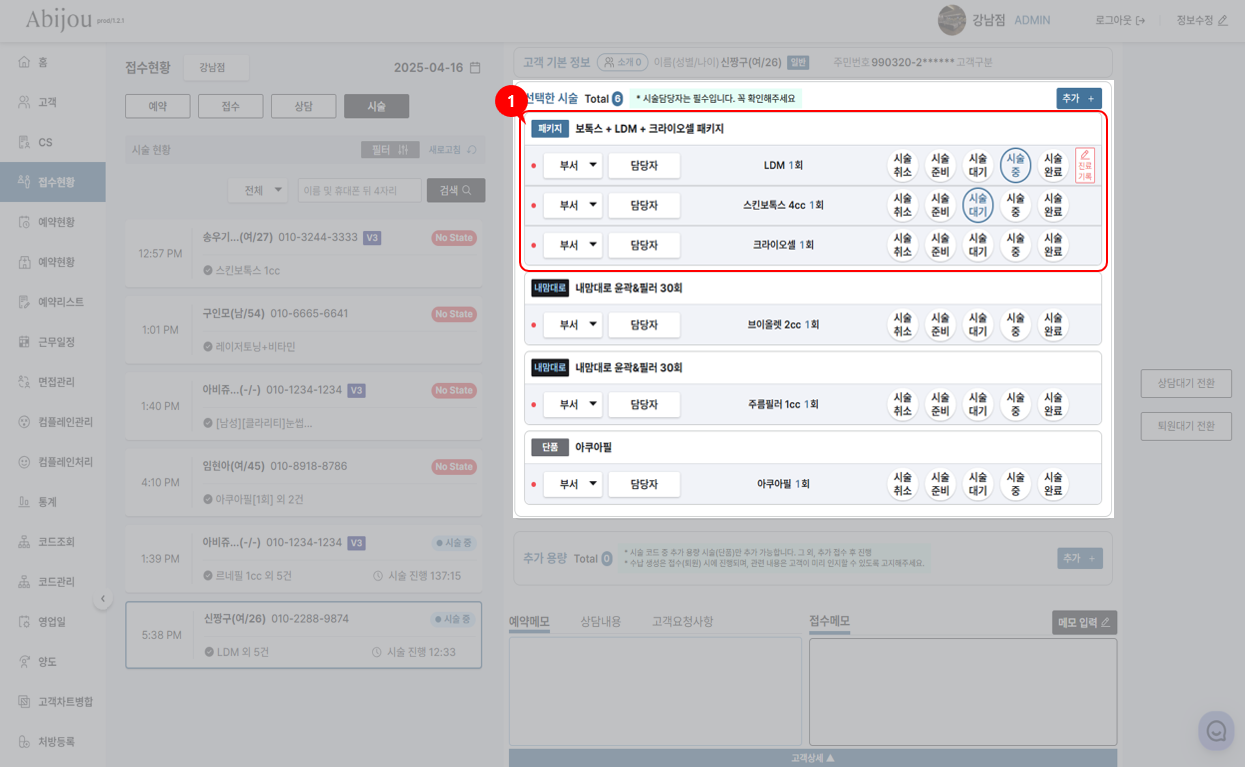Switch to the 예약 tab
The height and width of the screenshot is (767, 1245).
click(x=158, y=106)
